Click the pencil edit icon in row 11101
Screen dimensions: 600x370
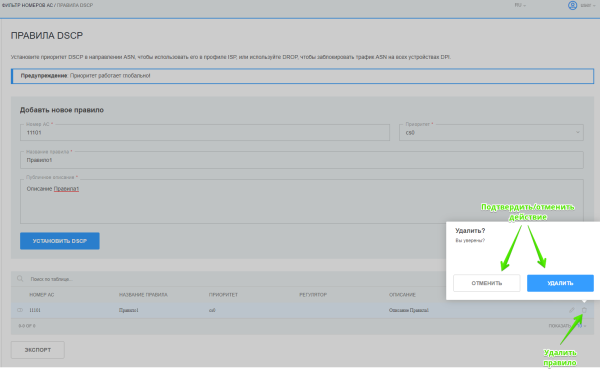[x=572, y=310]
